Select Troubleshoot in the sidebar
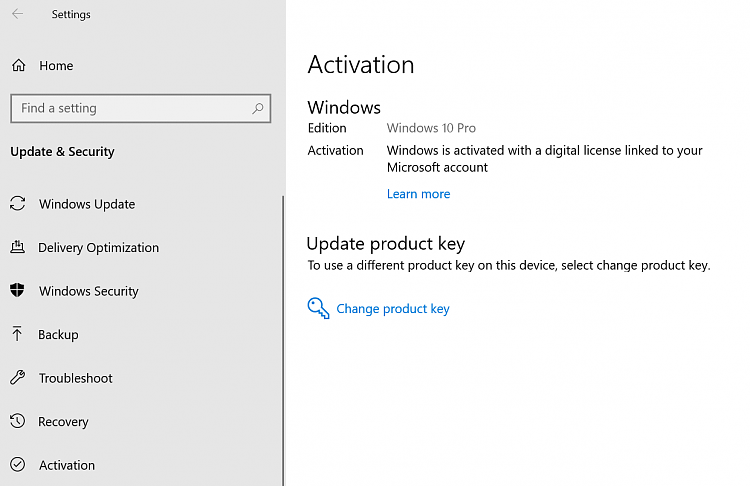Image resolution: width=750 pixels, height=486 pixels. (x=76, y=378)
